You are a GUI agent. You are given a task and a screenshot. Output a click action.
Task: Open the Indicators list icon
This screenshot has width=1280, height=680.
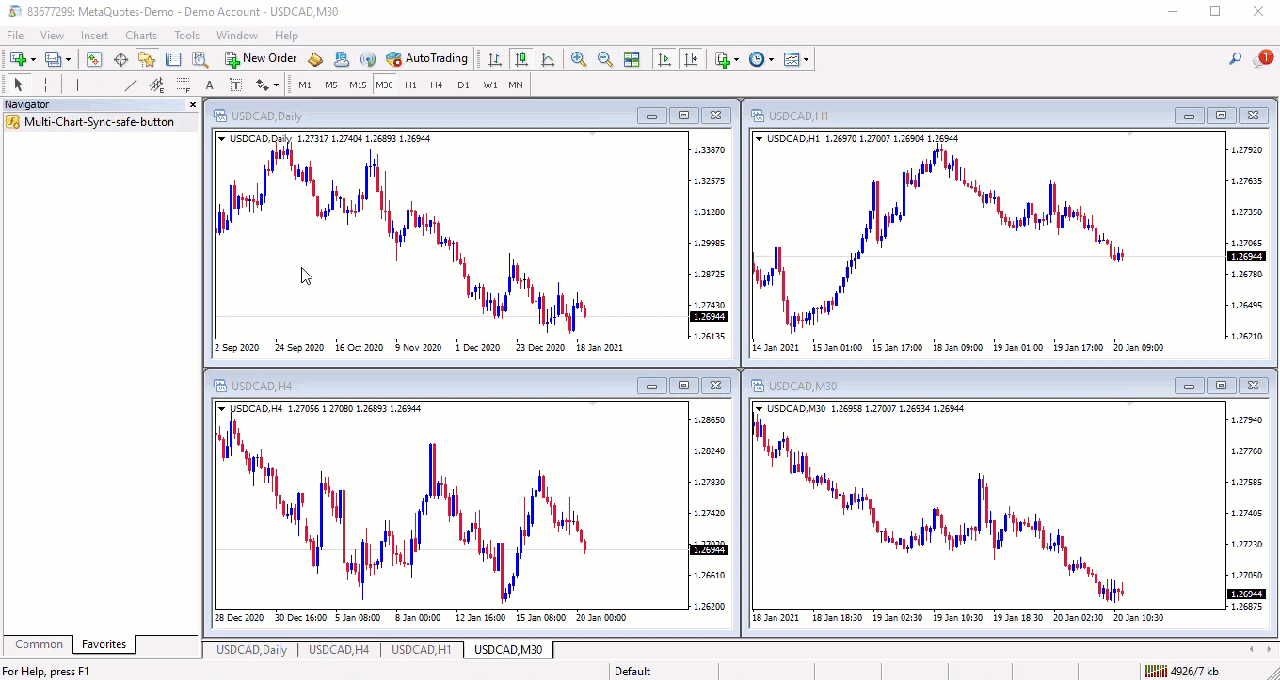(x=722, y=60)
